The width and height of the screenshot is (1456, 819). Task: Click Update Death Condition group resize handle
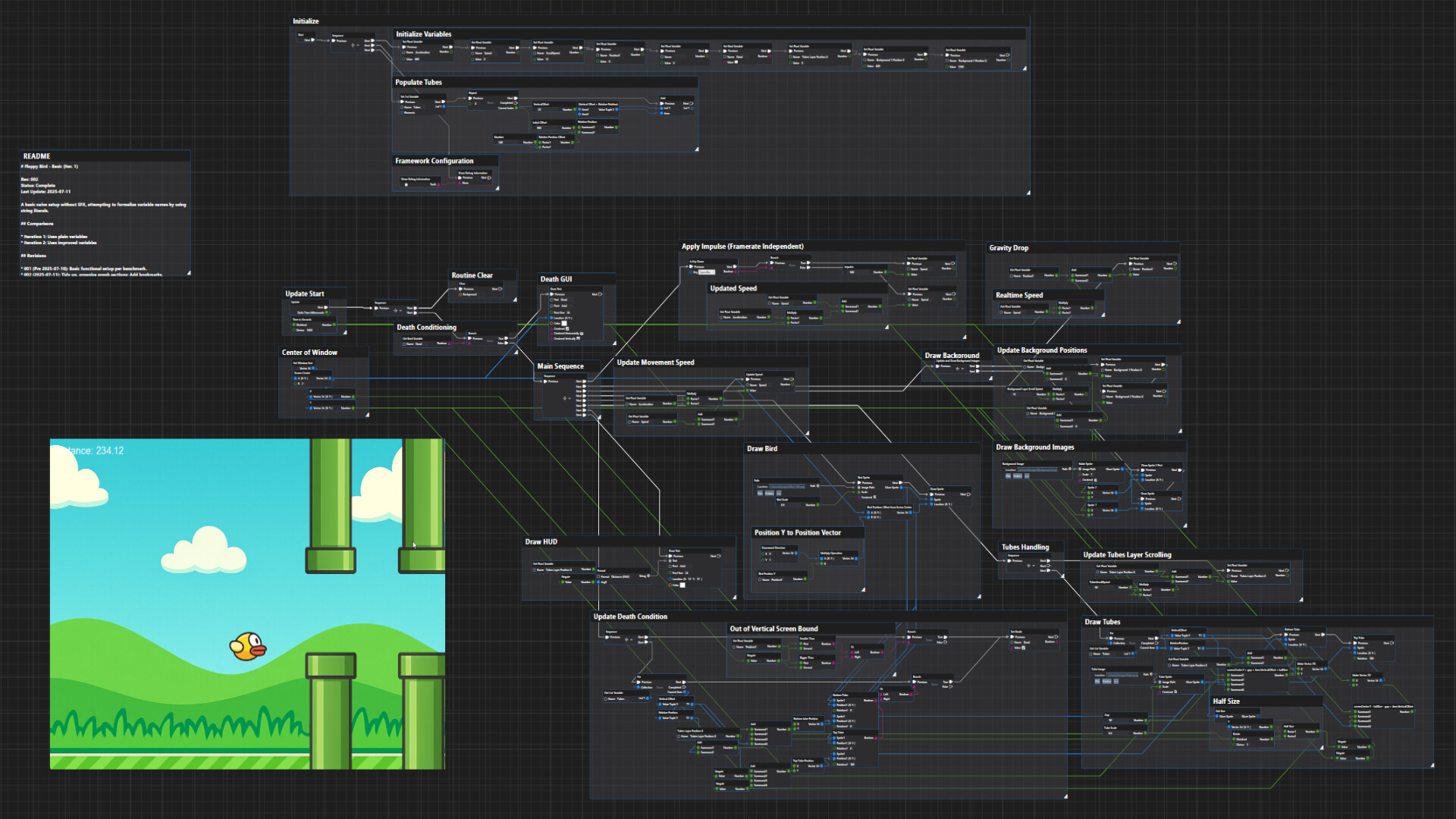[x=1065, y=796]
